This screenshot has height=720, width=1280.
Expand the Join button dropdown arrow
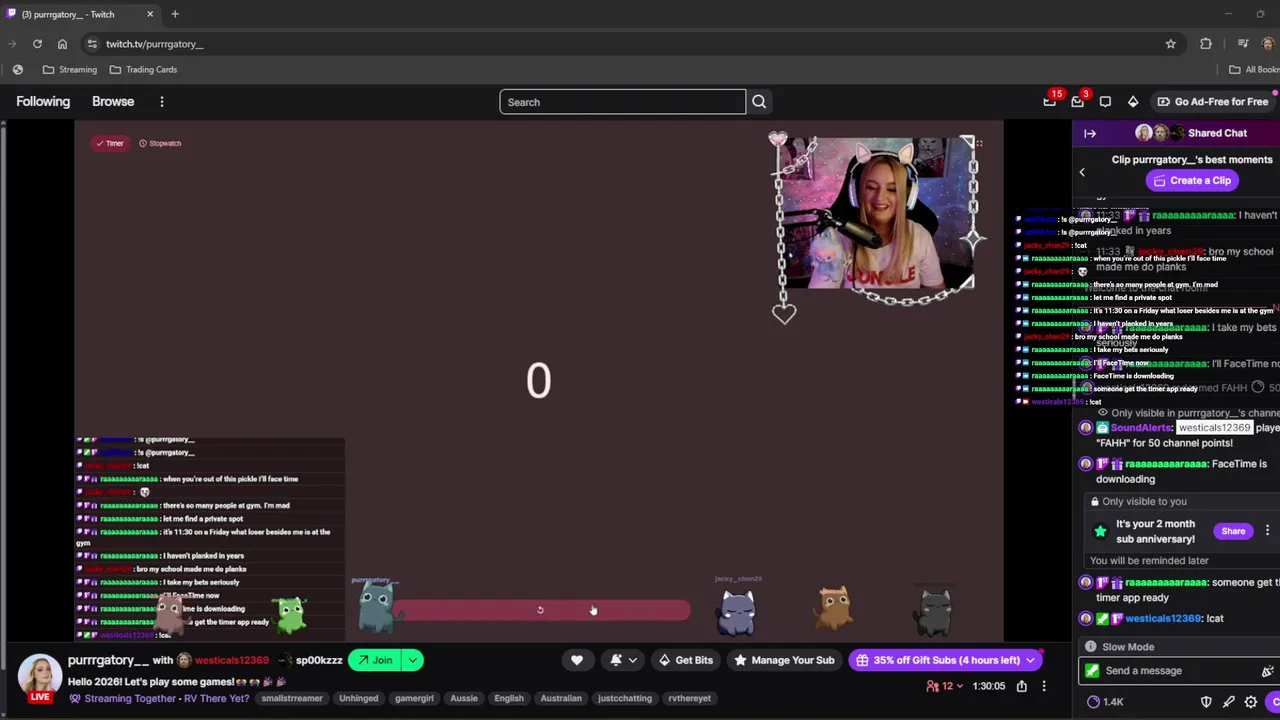(x=412, y=660)
